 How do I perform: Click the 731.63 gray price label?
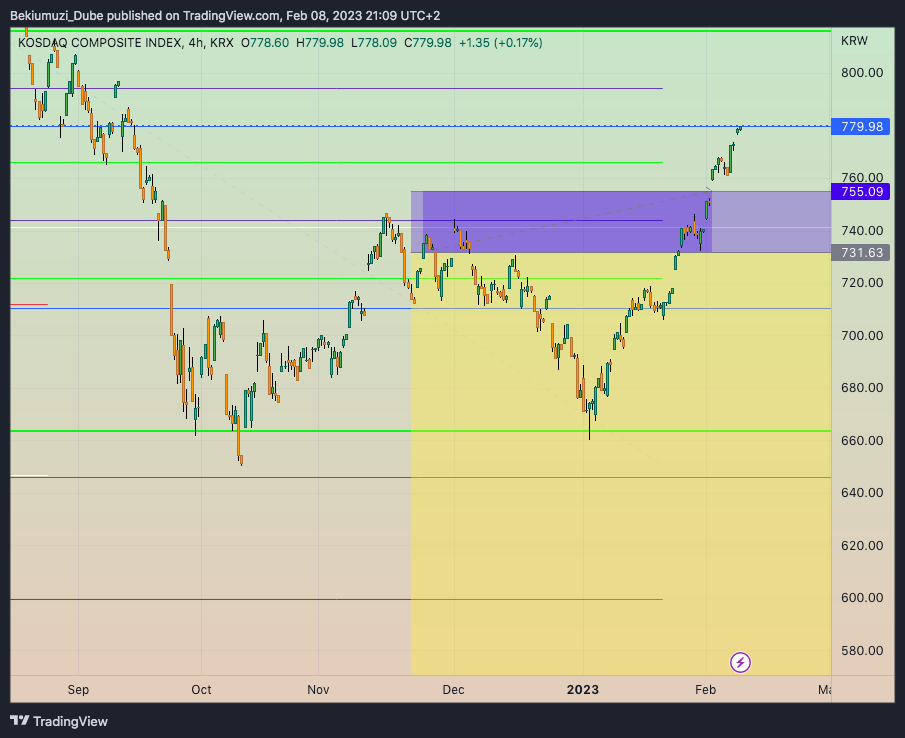click(860, 253)
